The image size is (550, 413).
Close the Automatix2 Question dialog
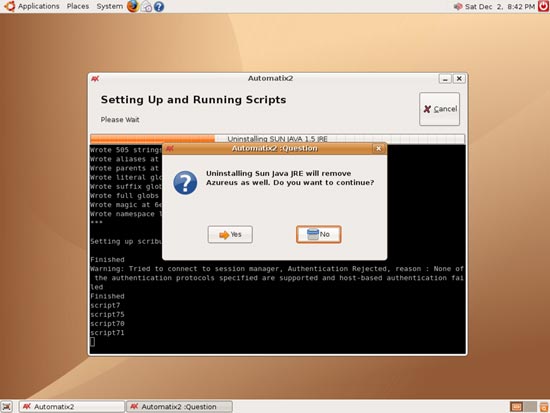[x=378, y=148]
